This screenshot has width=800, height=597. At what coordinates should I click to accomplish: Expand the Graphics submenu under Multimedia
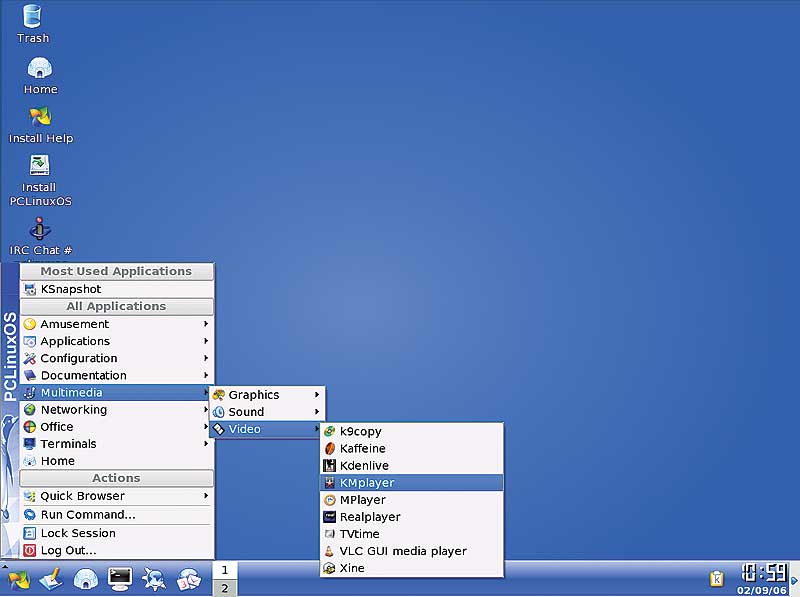tap(267, 395)
